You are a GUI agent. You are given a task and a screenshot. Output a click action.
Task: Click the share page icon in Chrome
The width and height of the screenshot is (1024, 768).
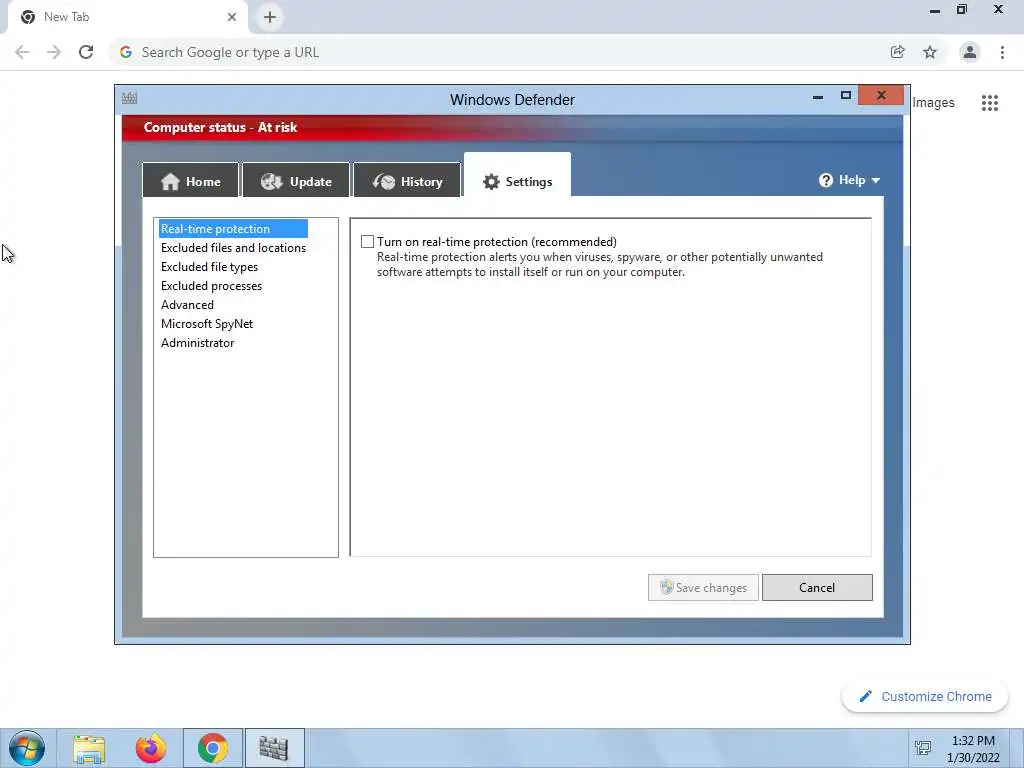click(897, 52)
